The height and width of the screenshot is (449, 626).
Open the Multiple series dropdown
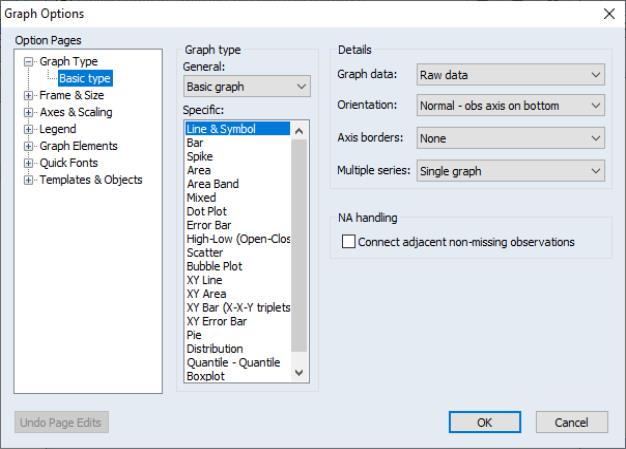(x=510, y=171)
